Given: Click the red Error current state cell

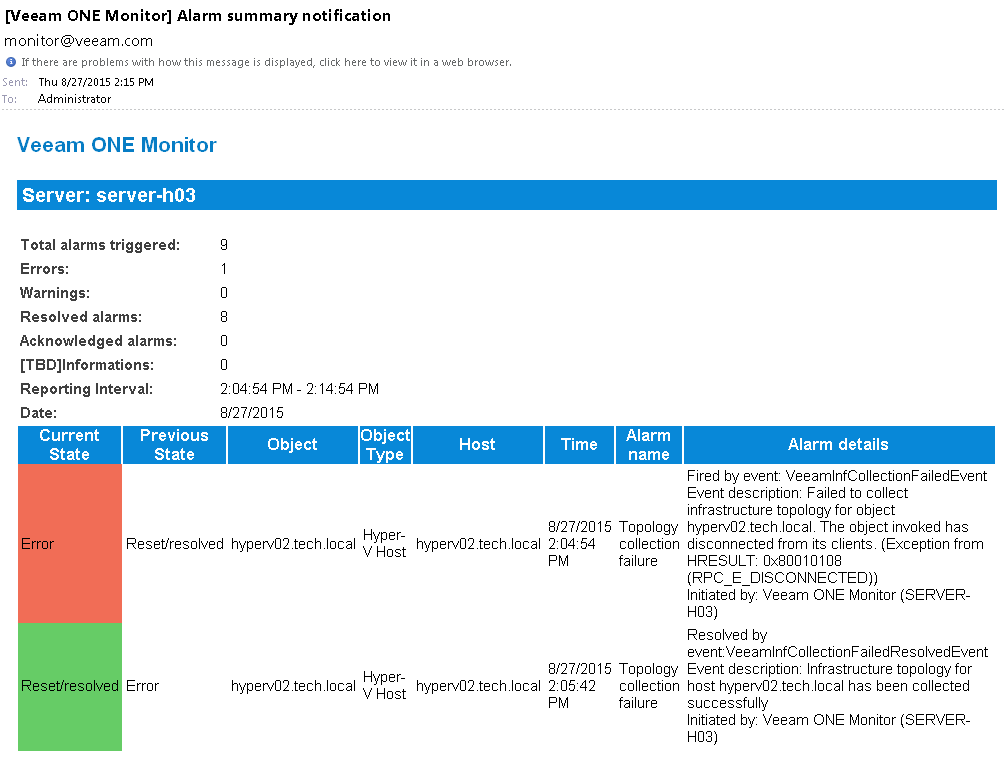Looking at the screenshot, I should click(x=70, y=544).
